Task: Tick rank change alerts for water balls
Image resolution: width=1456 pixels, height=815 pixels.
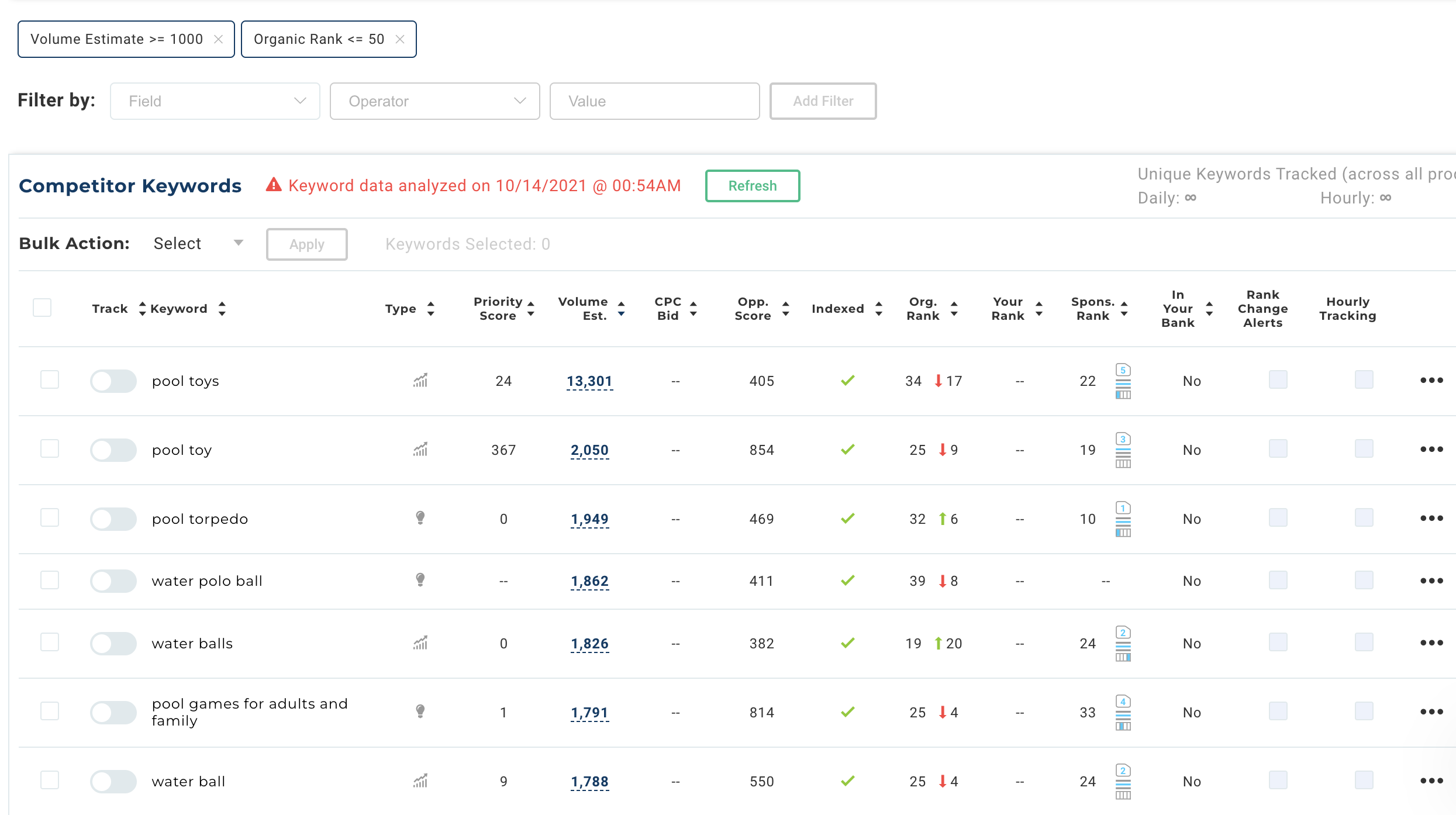Action: [1278, 643]
